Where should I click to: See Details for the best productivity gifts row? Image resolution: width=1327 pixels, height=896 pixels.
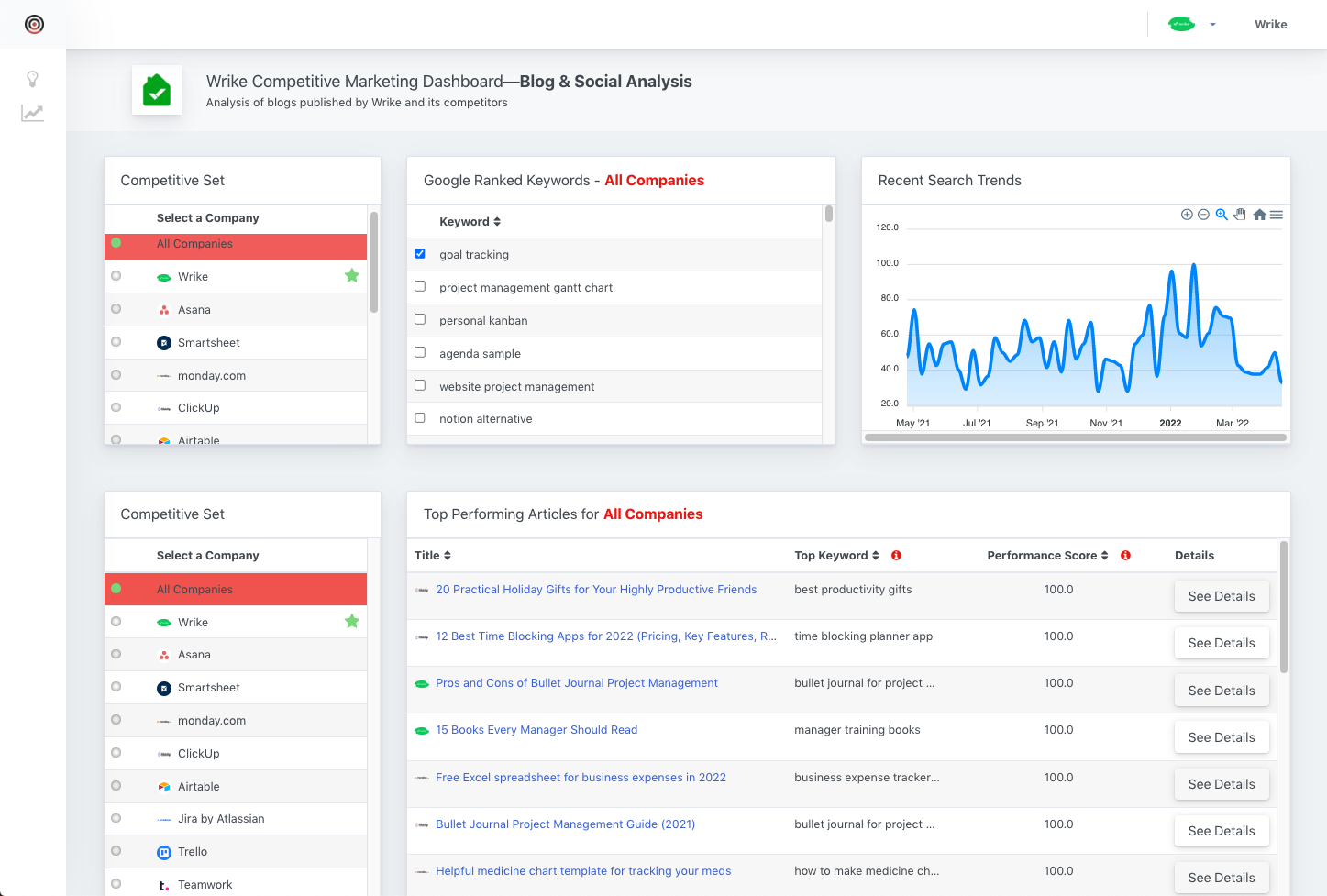(1222, 596)
